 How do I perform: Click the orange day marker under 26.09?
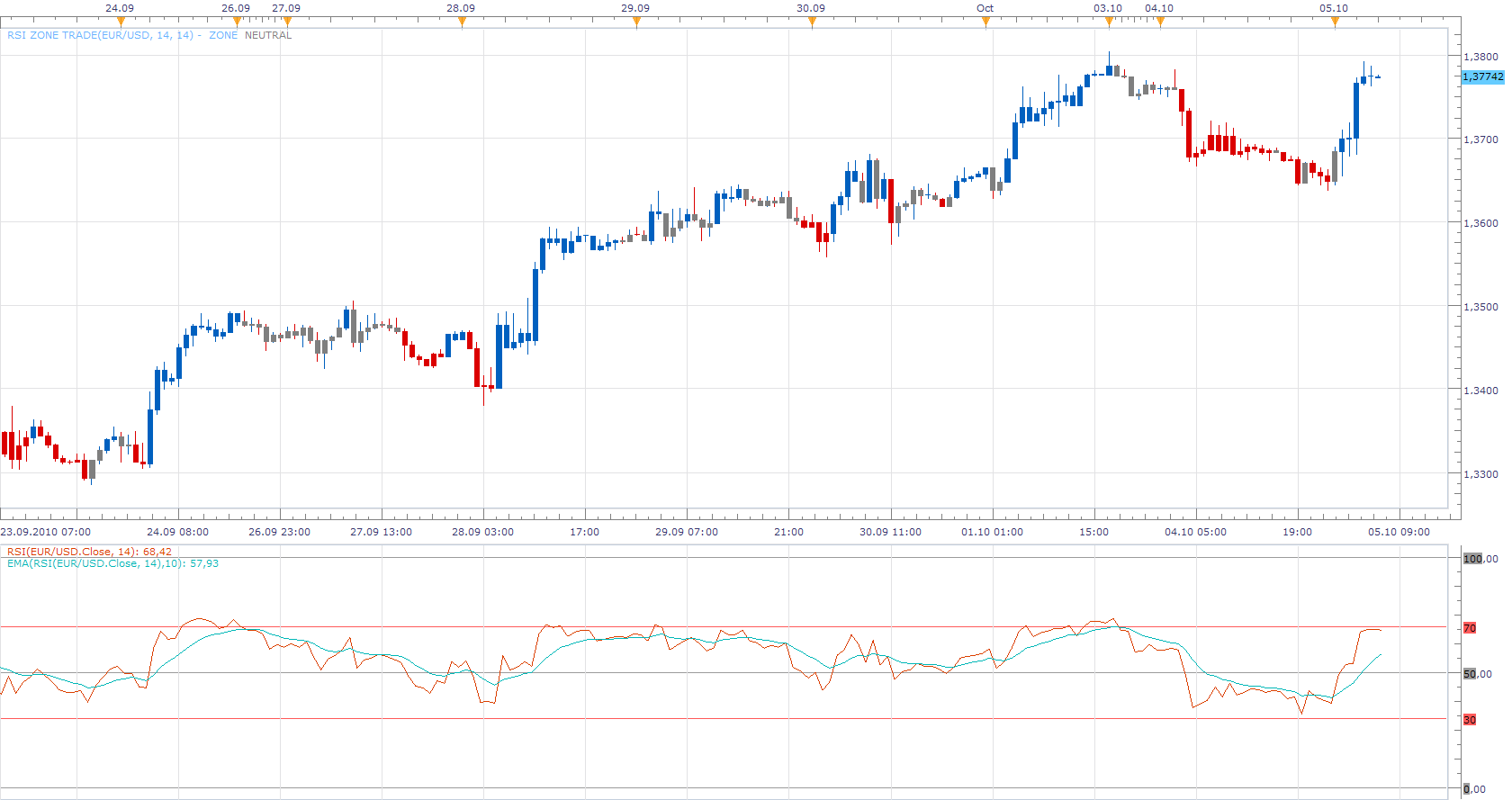click(237, 22)
